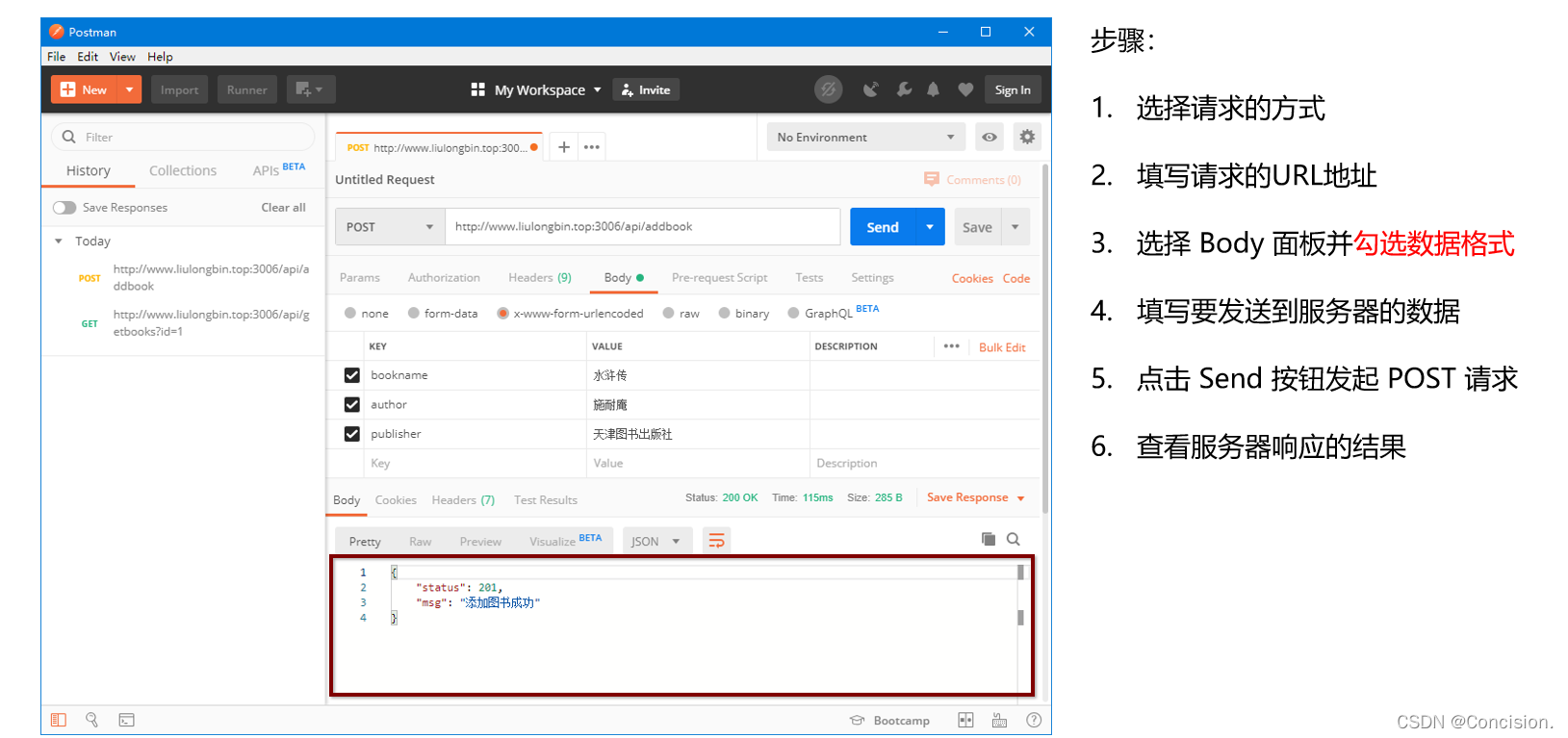Select the binary body type
This screenshot has height=738, width=1568.
tap(724, 313)
